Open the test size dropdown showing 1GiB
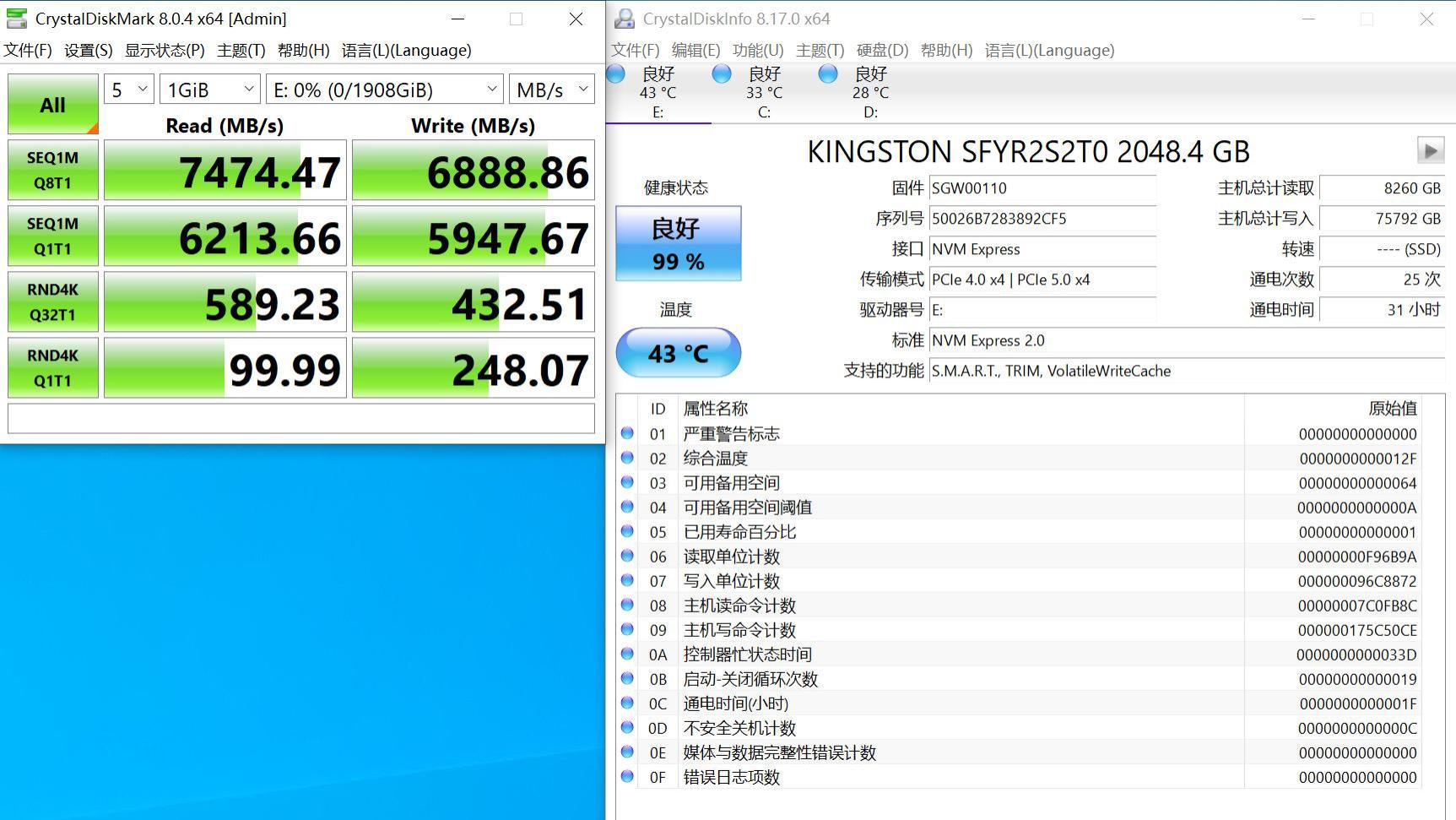The height and width of the screenshot is (820, 1456). click(x=210, y=89)
